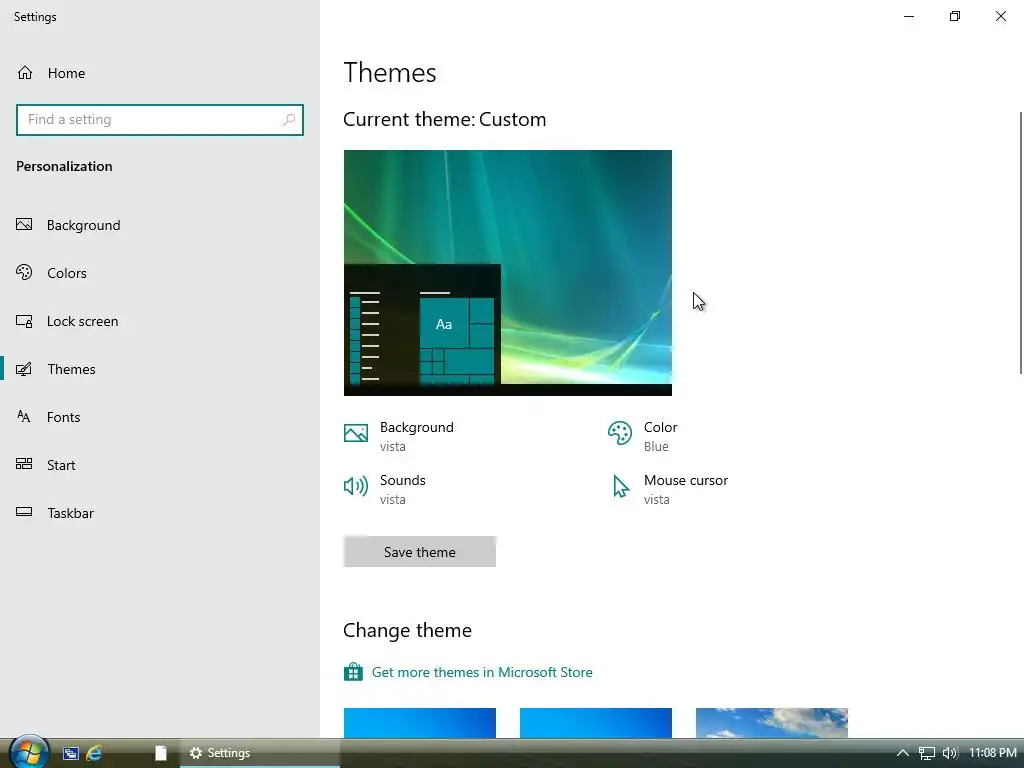Image resolution: width=1024 pixels, height=768 pixels.
Task: Click the search magnifier in Find a setting
Action: click(x=289, y=120)
